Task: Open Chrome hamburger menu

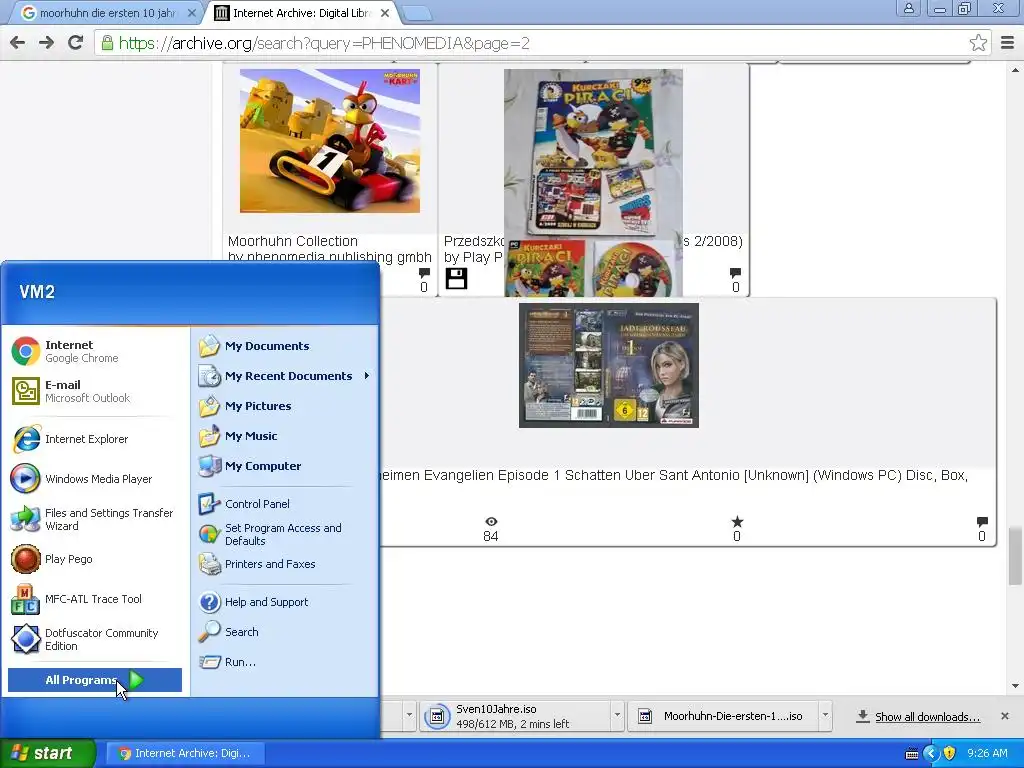Action: [1008, 43]
